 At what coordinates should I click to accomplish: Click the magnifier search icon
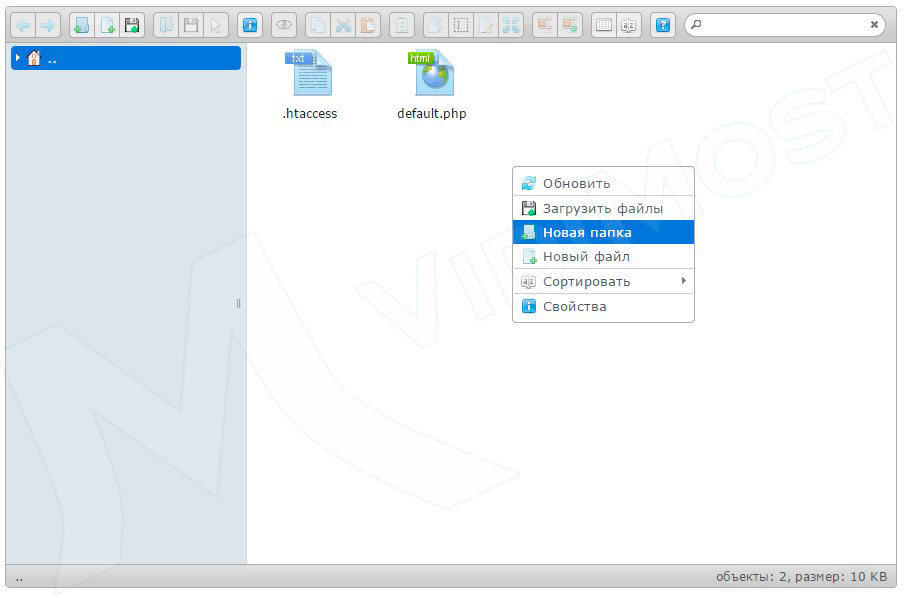[x=696, y=25]
